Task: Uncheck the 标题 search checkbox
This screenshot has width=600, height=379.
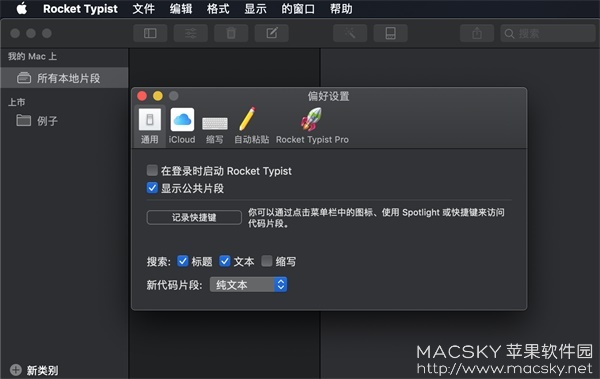Action: pos(183,261)
